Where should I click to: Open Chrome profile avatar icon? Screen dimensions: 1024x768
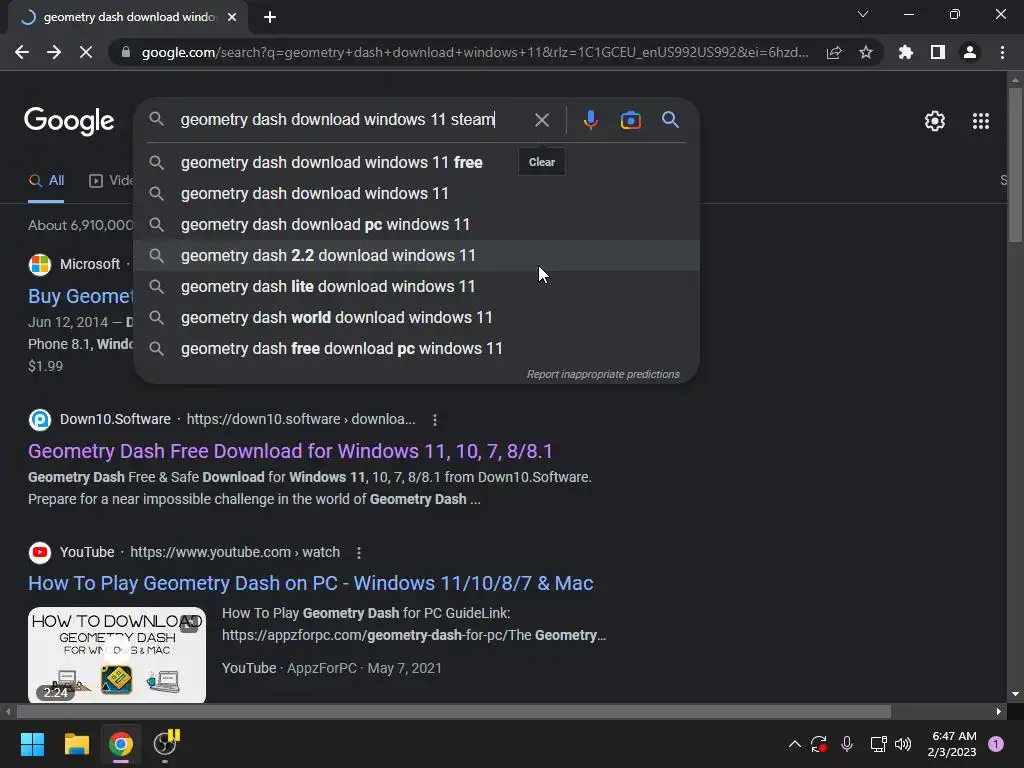point(970,52)
